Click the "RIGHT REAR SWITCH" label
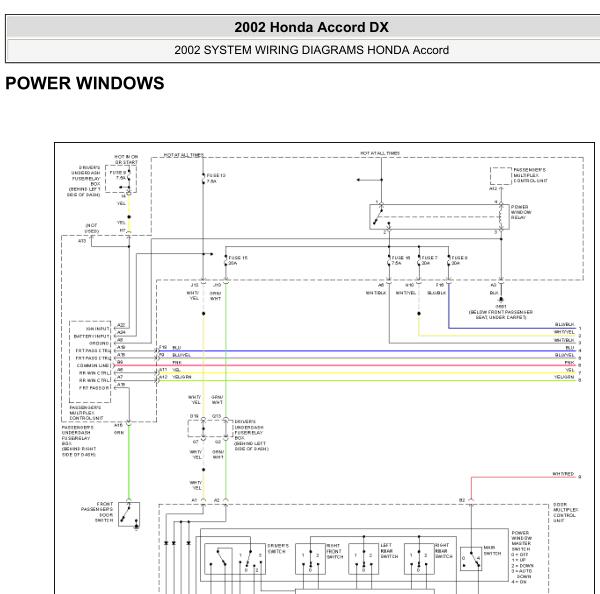Image resolution: width=600 pixels, height=594 pixels. coord(444,551)
